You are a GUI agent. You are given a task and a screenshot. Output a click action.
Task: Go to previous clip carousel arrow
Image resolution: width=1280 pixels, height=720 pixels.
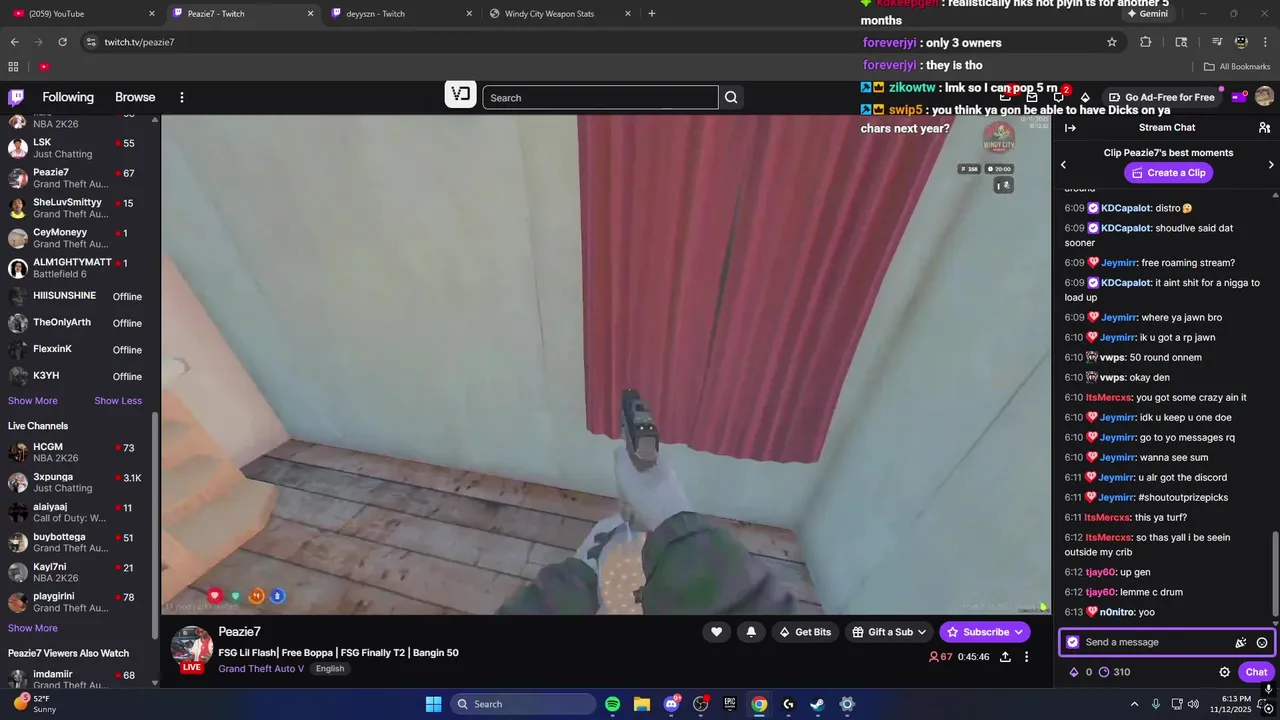pyautogui.click(x=1063, y=165)
